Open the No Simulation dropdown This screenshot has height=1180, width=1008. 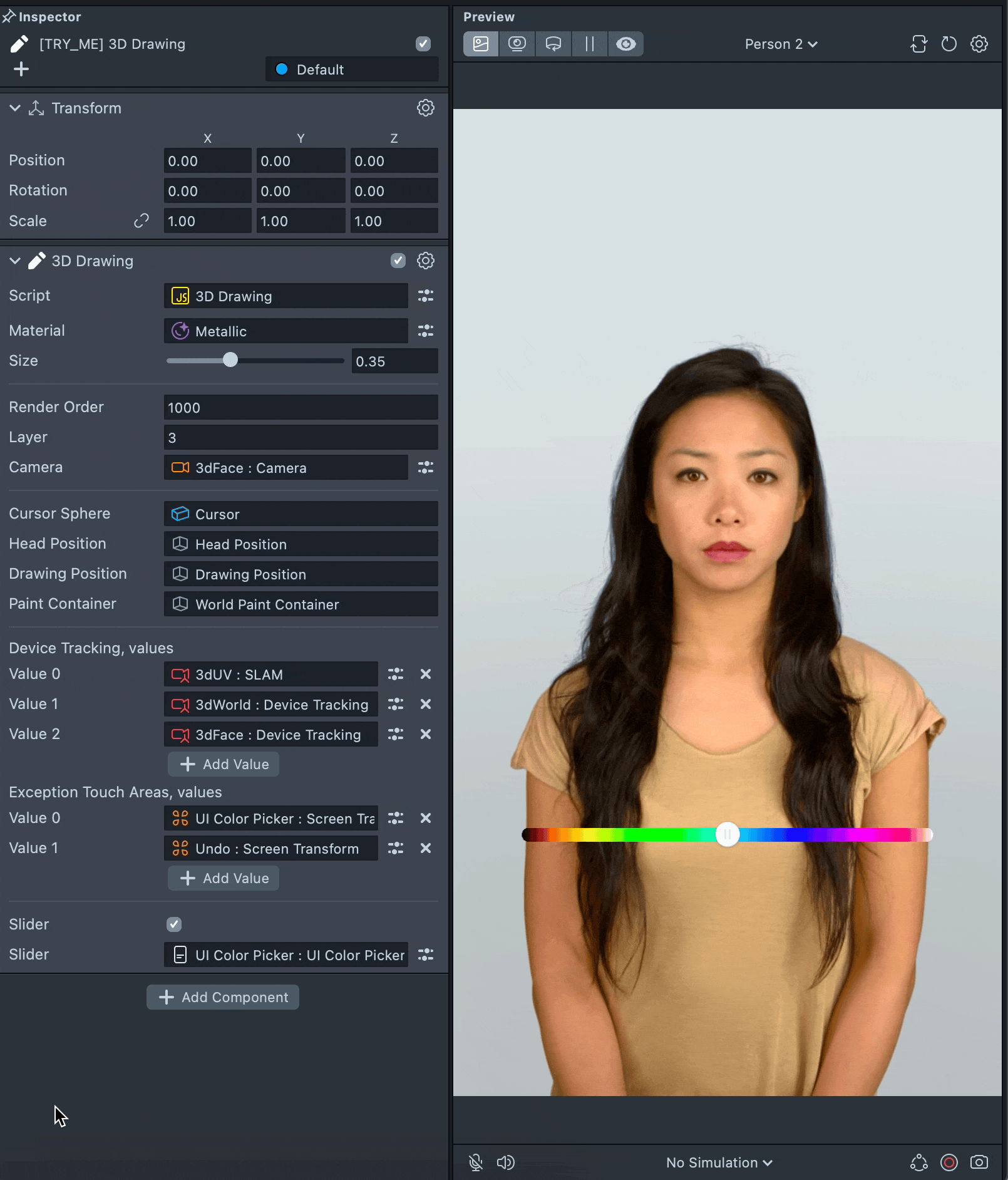pyautogui.click(x=719, y=1162)
